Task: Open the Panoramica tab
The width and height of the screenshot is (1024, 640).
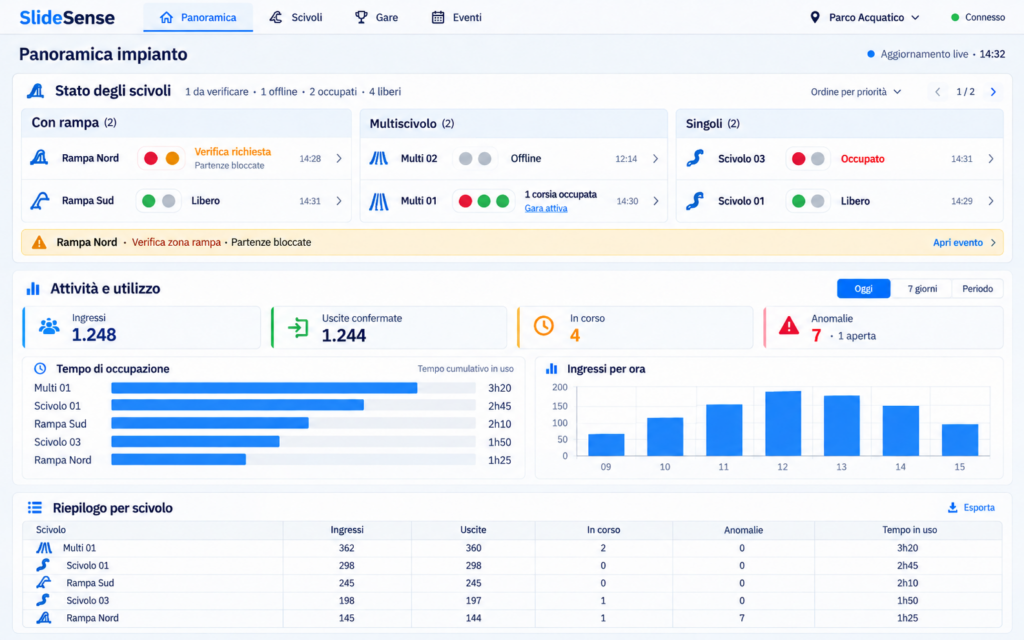Action: coord(198,18)
